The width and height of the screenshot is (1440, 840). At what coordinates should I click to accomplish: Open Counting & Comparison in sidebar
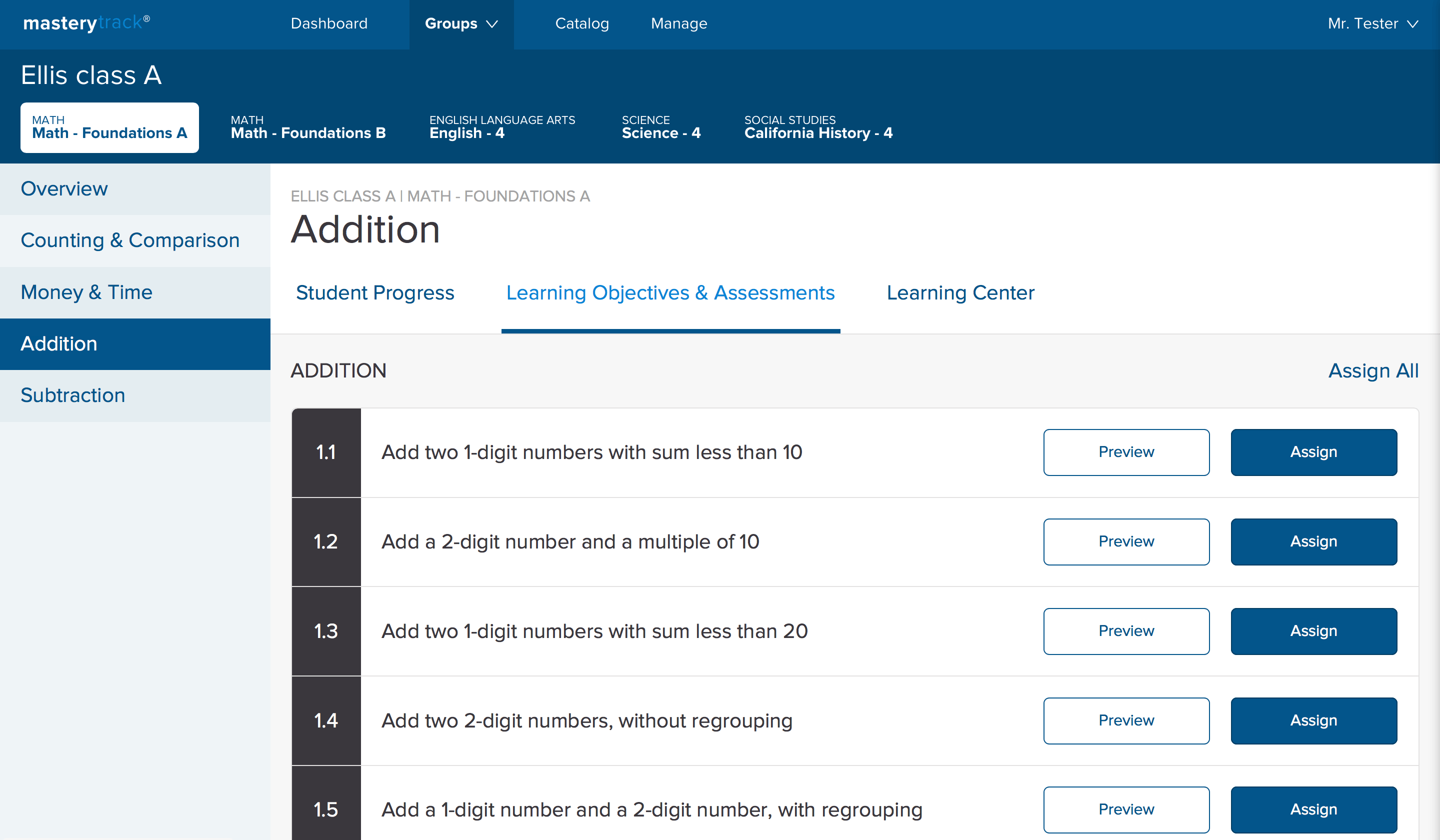(130, 240)
